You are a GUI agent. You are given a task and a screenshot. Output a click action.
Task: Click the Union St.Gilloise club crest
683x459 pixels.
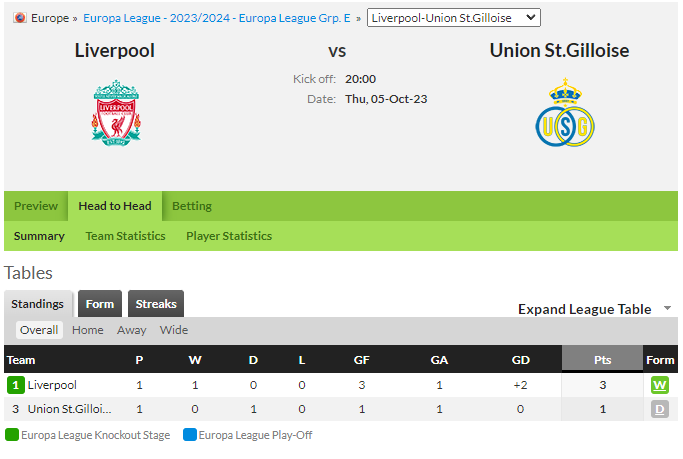click(565, 112)
